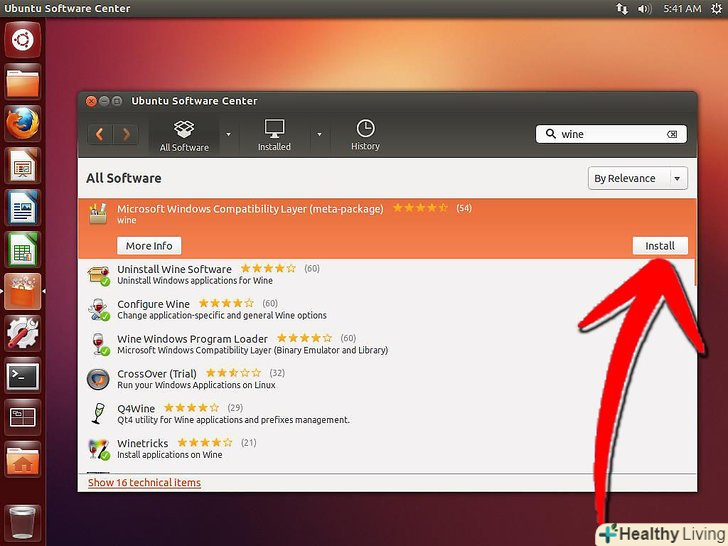Select Configure Wine entry
The width and height of the screenshot is (728, 546).
click(387, 310)
